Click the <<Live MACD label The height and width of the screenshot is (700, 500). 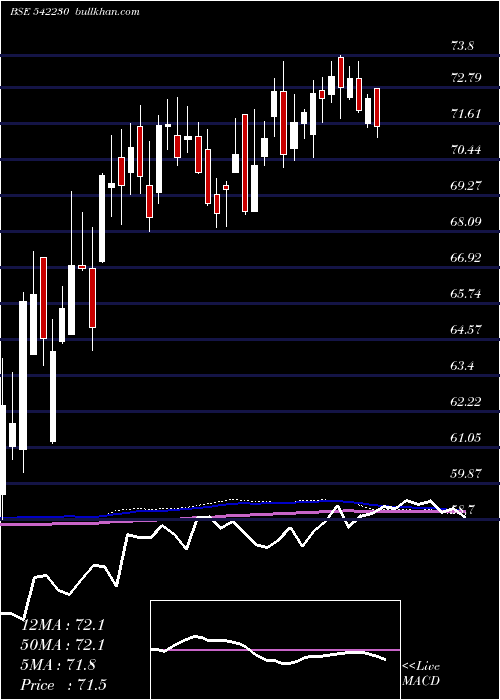point(421,674)
